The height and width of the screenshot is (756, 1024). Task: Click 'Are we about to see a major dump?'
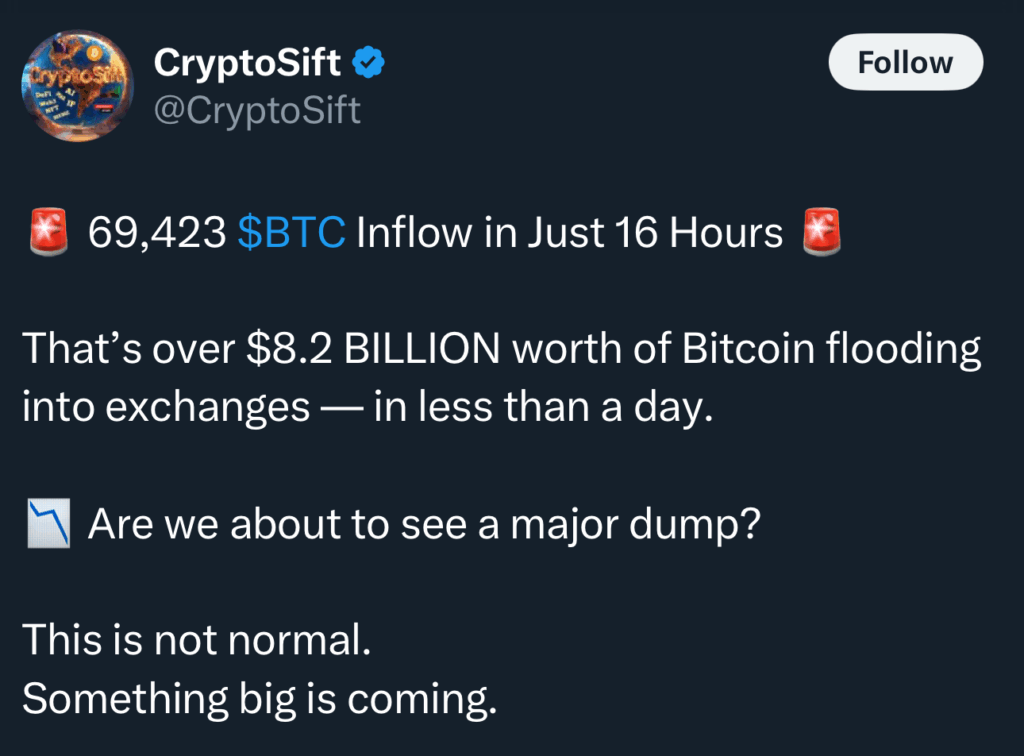click(424, 524)
